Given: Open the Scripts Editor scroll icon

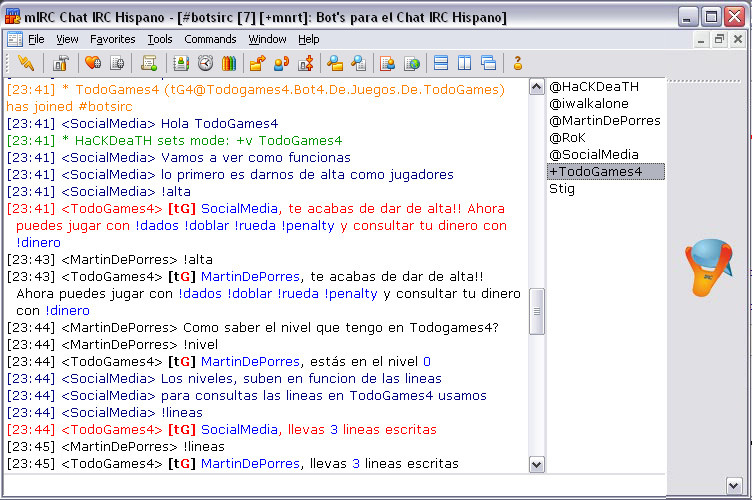Looking at the screenshot, I should tap(149, 63).
